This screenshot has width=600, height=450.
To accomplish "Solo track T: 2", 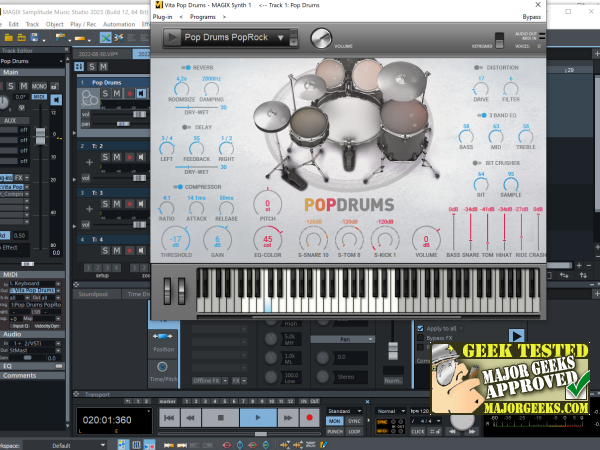I will [x=105, y=157].
